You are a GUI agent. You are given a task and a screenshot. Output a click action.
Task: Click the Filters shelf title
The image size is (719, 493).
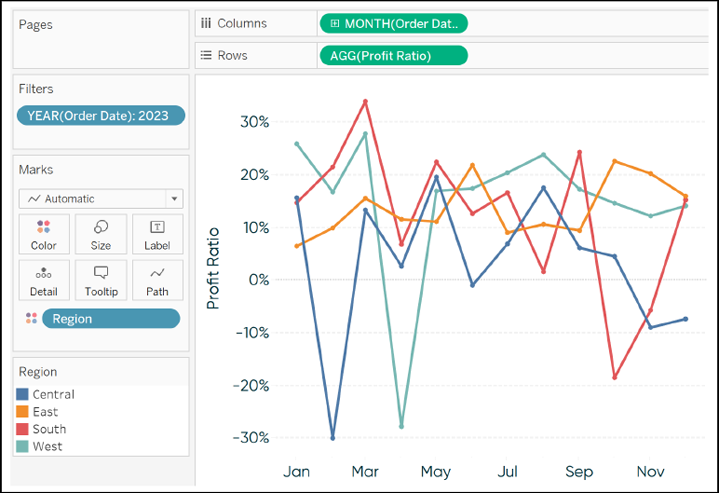tap(36, 89)
